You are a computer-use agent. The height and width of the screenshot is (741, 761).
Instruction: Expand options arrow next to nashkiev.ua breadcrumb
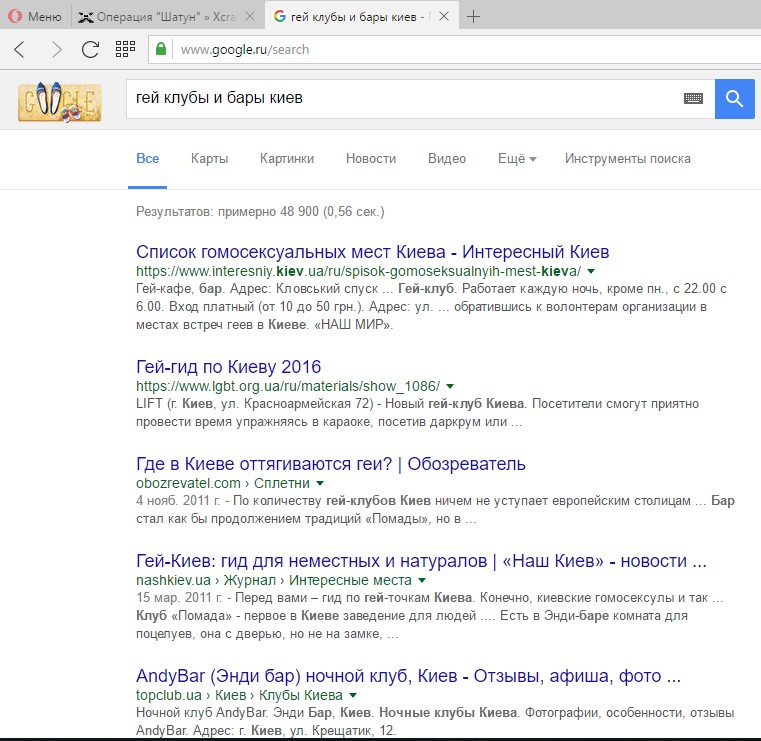point(422,580)
